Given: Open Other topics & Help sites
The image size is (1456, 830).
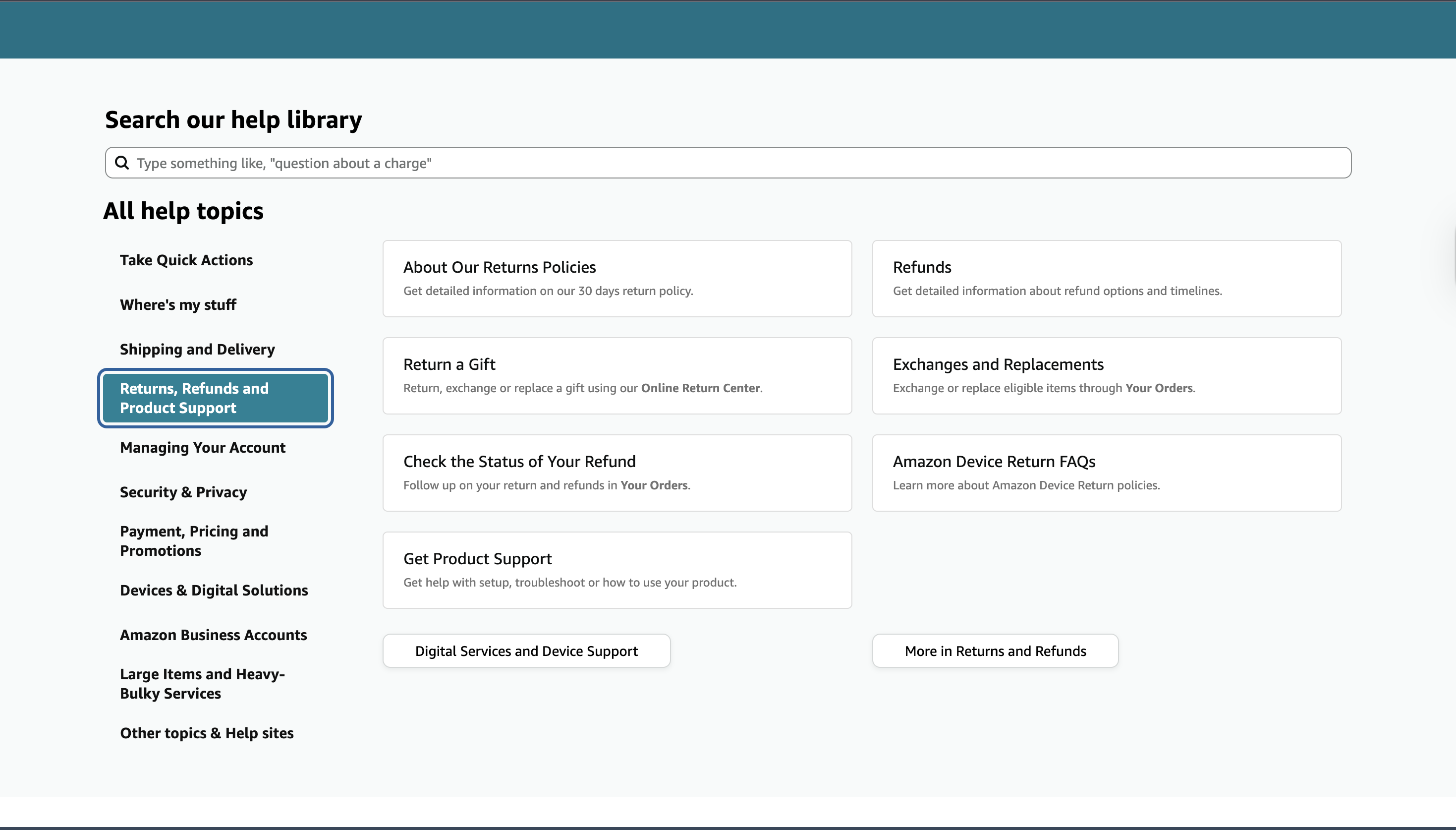Looking at the screenshot, I should (x=207, y=733).
